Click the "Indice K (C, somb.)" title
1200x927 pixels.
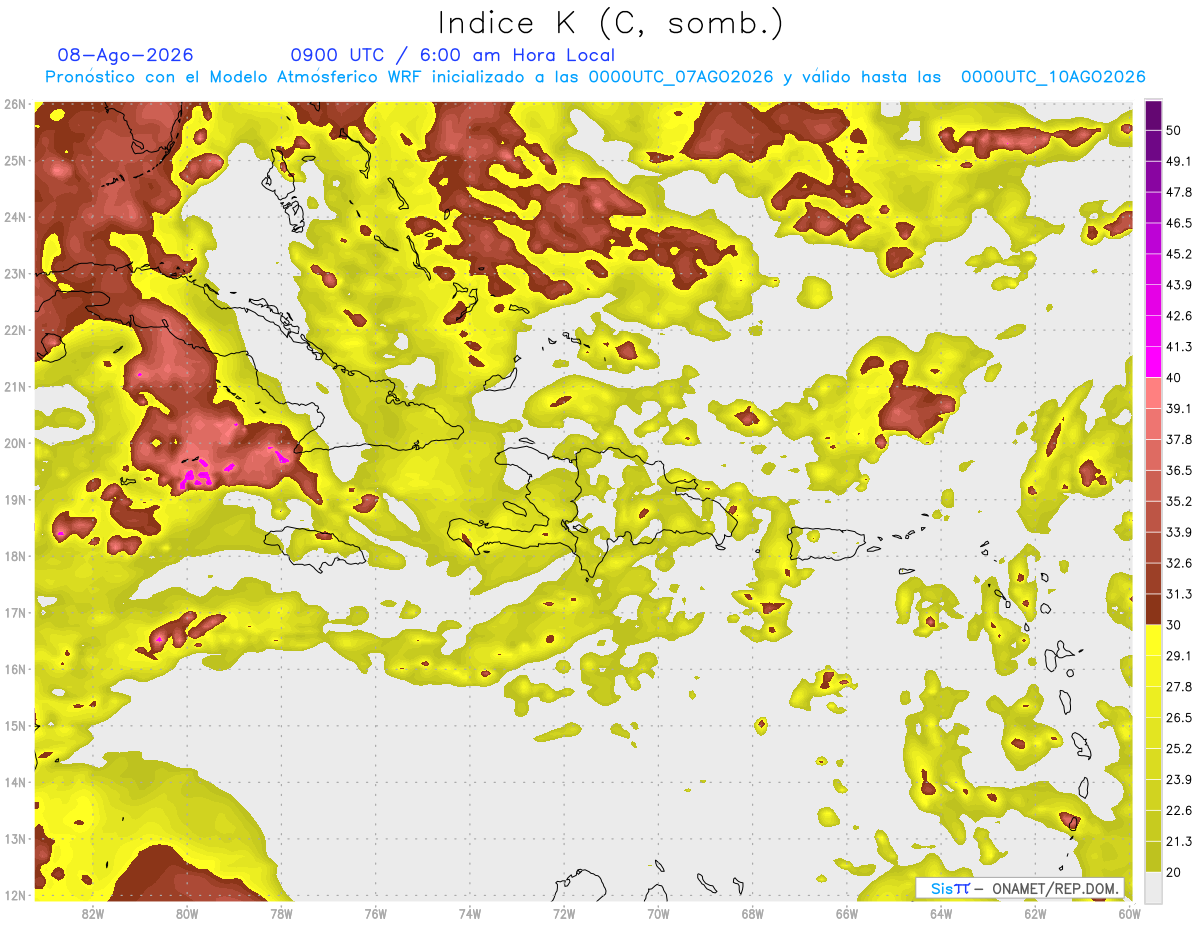click(611, 23)
